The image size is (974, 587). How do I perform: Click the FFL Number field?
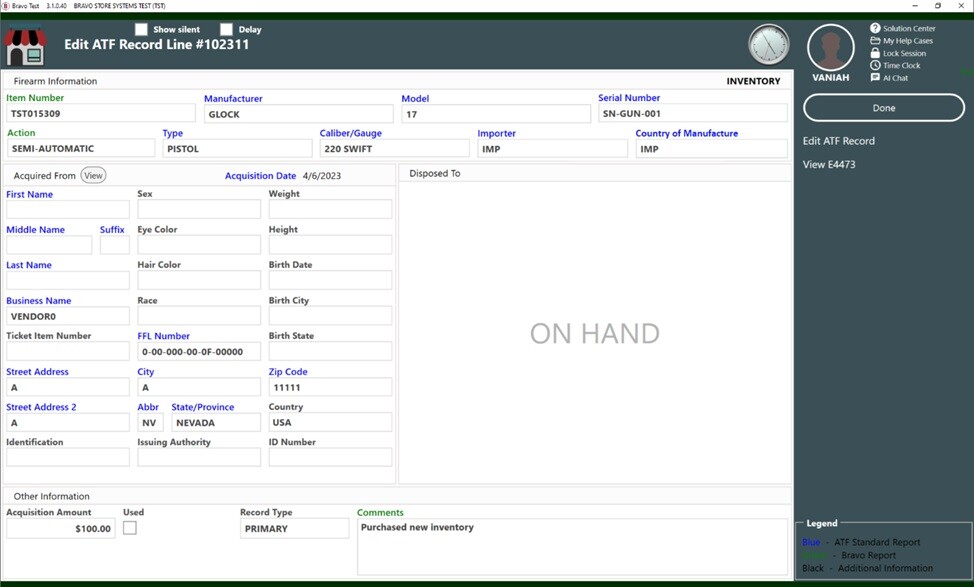199,352
